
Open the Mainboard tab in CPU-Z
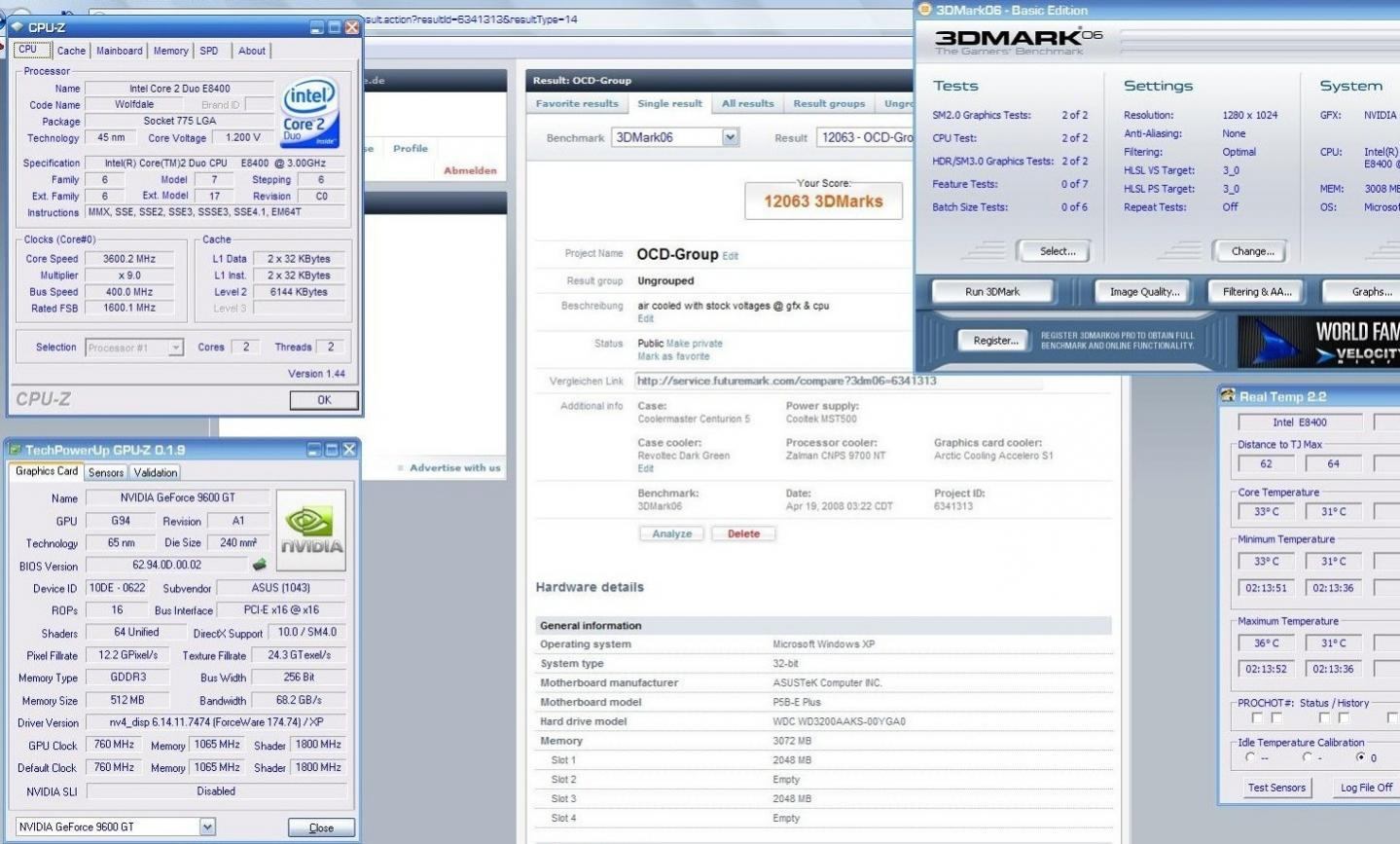pyautogui.click(x=120, y=51)
